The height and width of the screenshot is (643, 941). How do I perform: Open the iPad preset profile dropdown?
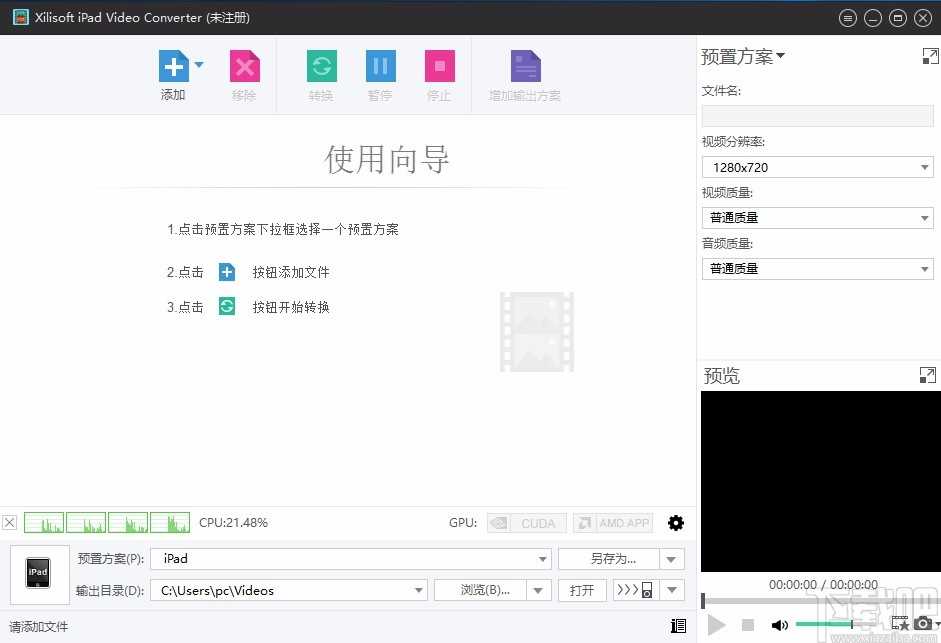pyautogui.click(x=350, y=559)
